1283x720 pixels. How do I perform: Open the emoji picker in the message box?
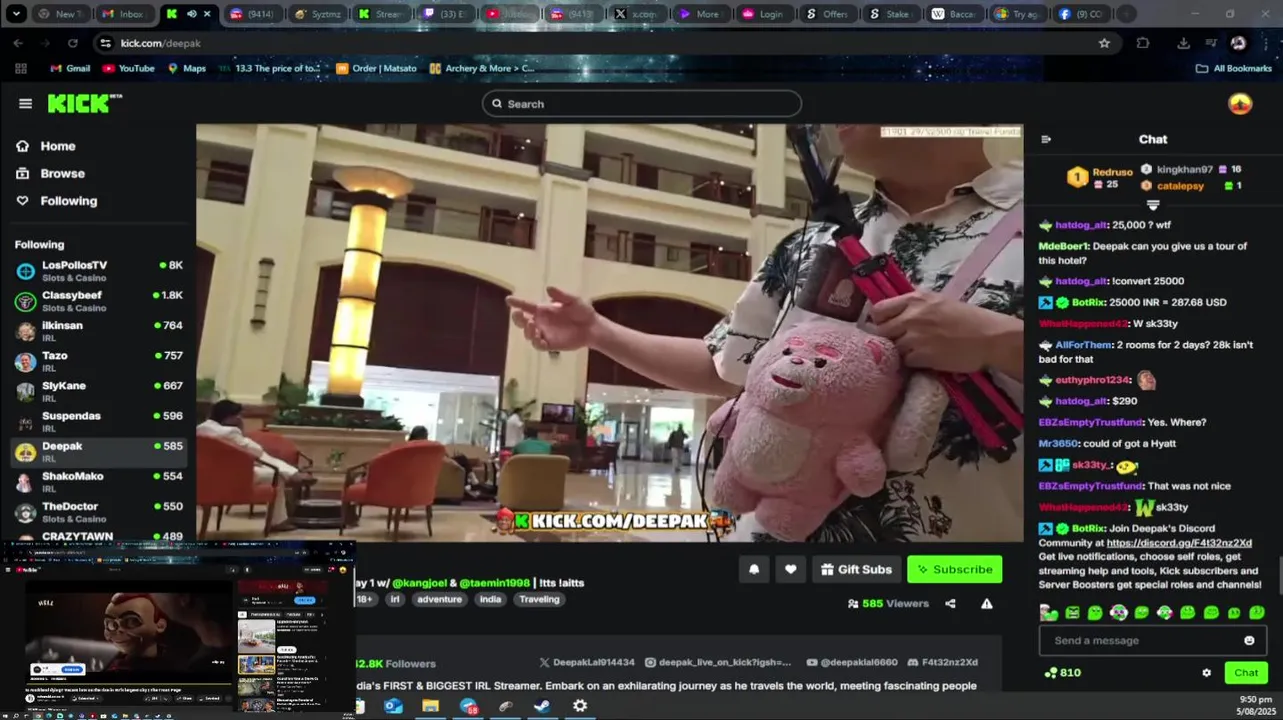[x=1249, y=640]
